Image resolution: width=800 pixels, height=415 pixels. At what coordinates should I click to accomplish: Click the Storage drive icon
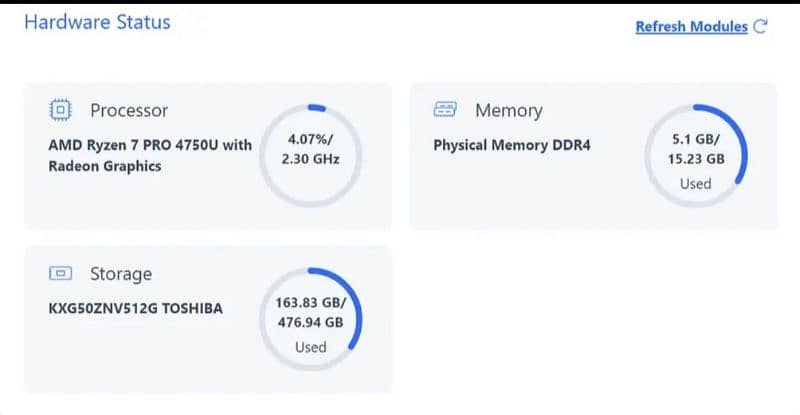click(59, 273)
